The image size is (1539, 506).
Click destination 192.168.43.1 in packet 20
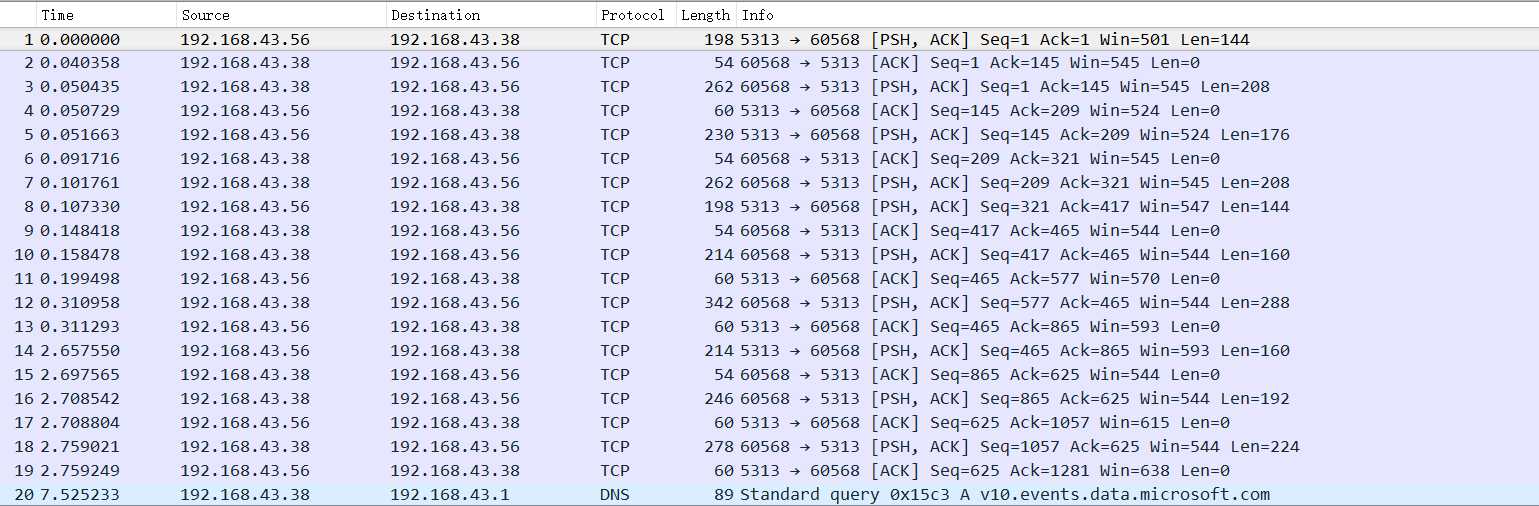450,494
